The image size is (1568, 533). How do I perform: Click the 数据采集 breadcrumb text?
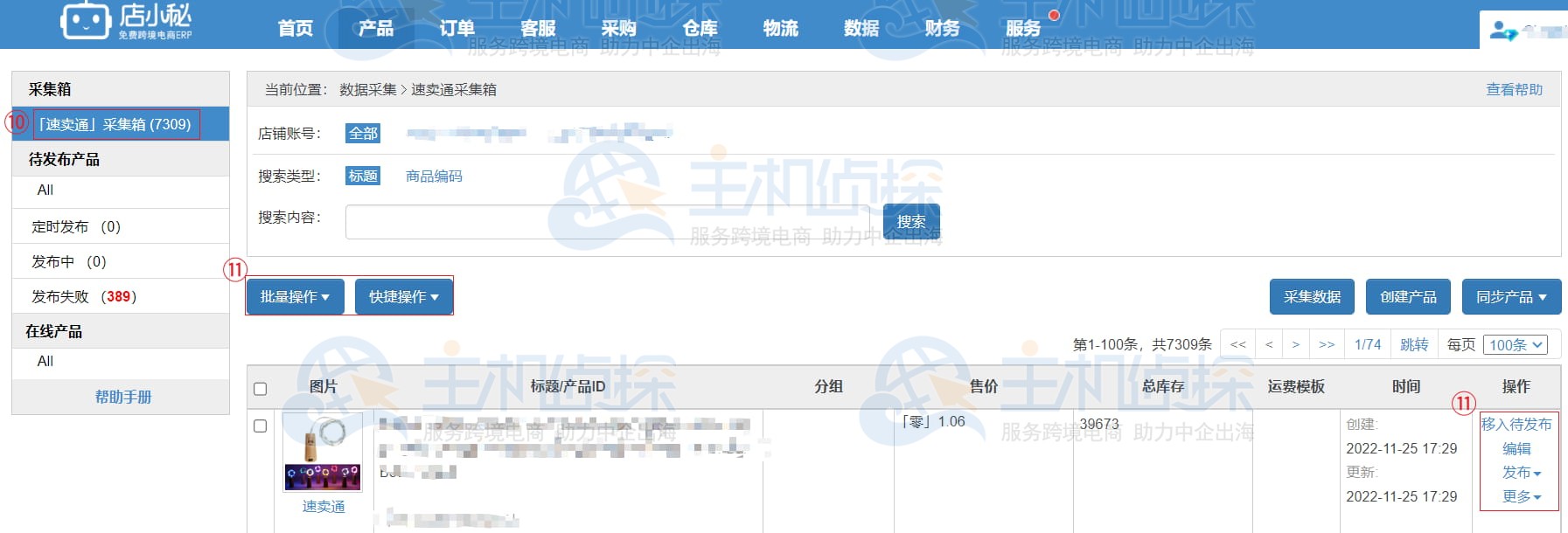tap(368, 89)
